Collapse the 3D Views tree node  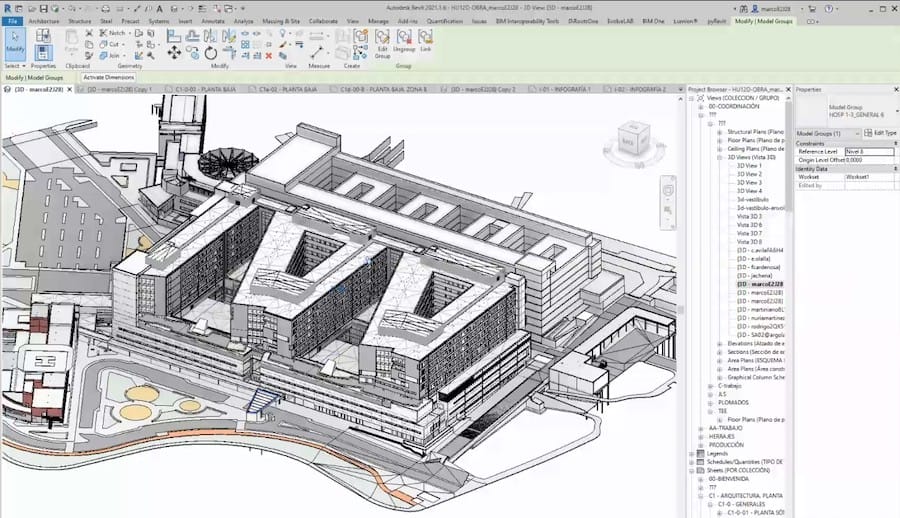click(x=719, y=157)
